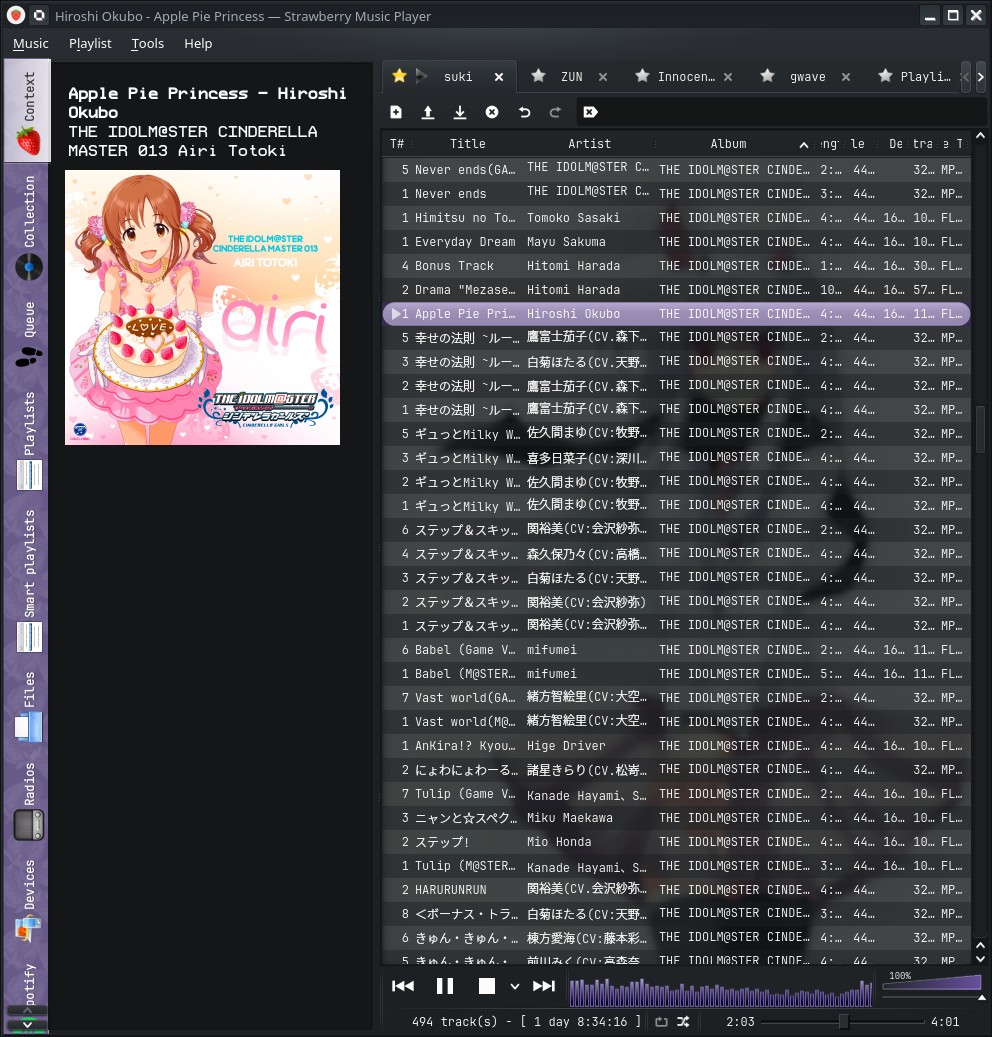Close the gwave playlist tab
This screenshot has width=992, height=1037.
tap(845, 77)
